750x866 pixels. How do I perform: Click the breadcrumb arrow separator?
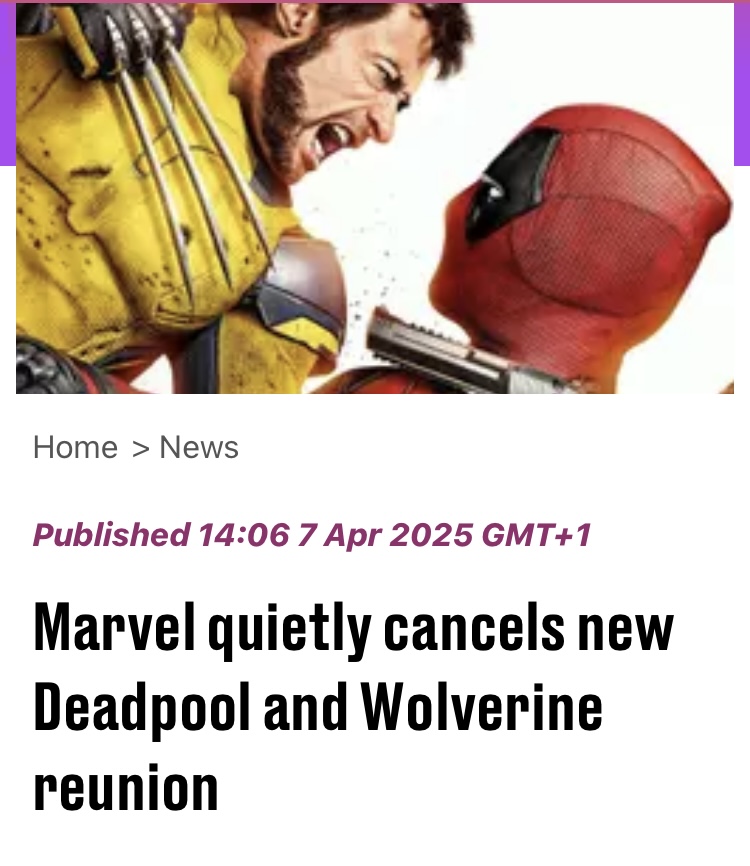(x=141, y=448)
